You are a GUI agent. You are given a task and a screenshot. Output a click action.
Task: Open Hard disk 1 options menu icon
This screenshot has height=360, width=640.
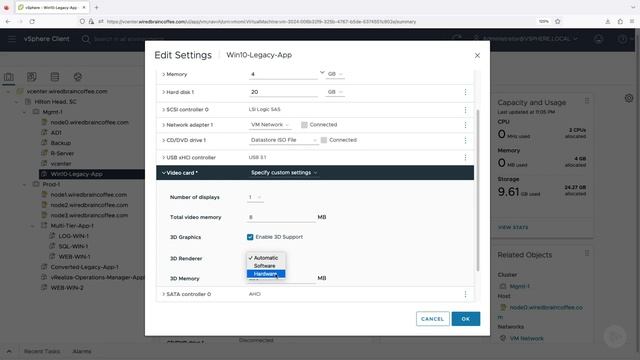[465, 92]
